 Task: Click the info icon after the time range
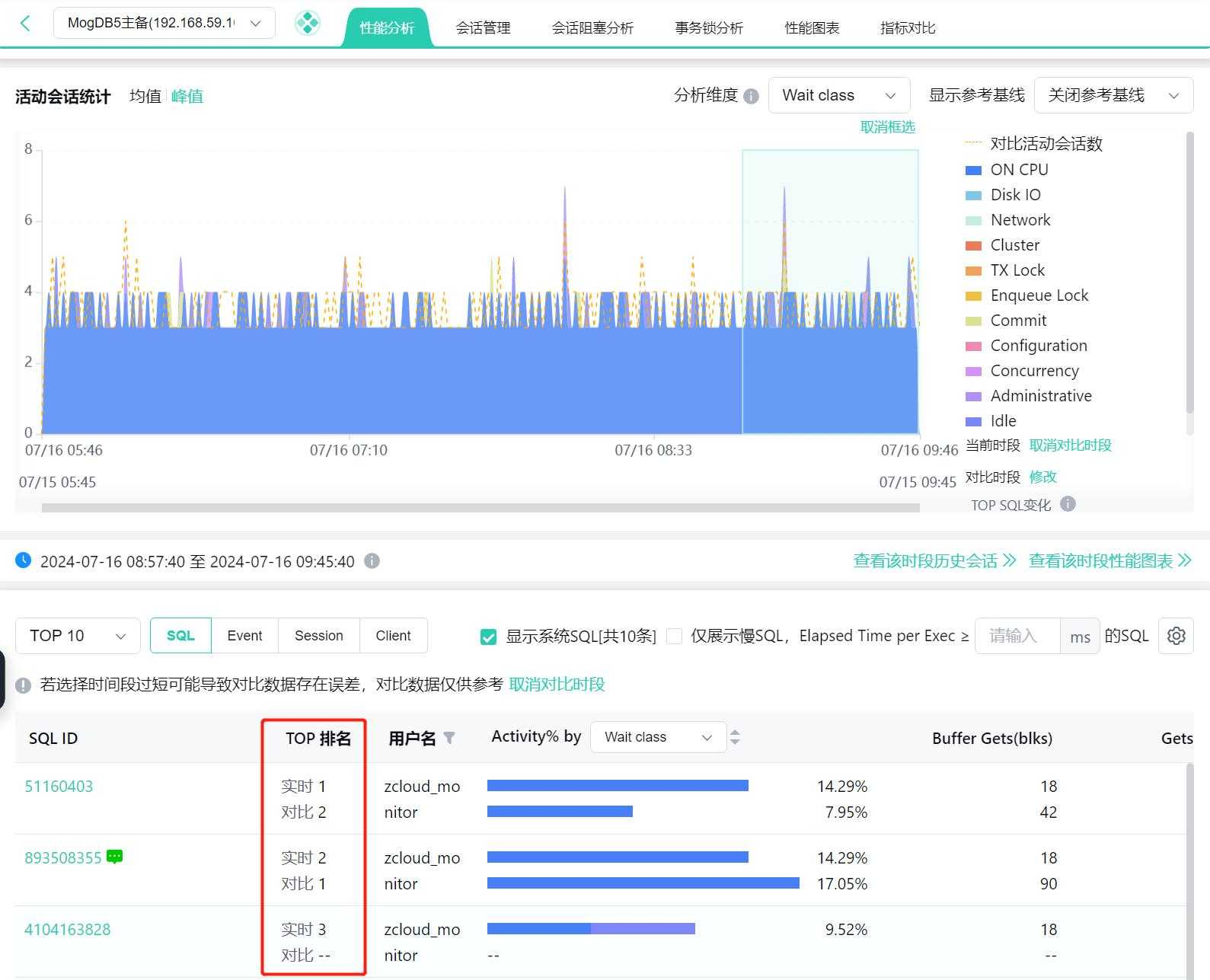pos(372,561)
